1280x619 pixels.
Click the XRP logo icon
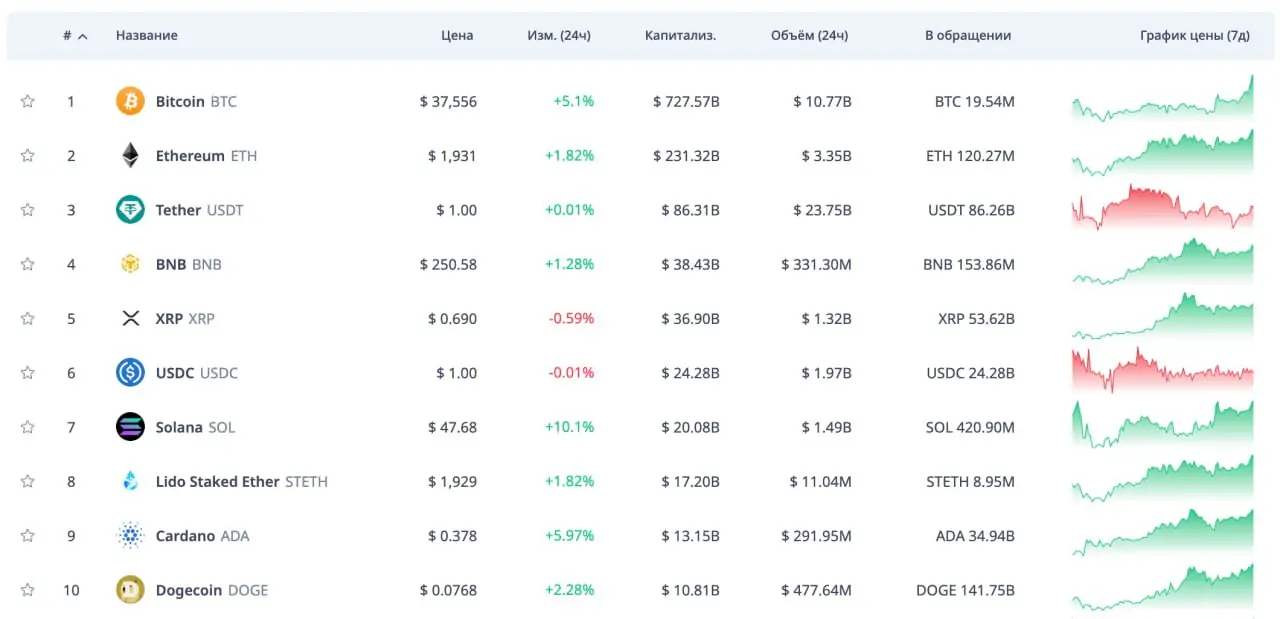coord(130,318)
